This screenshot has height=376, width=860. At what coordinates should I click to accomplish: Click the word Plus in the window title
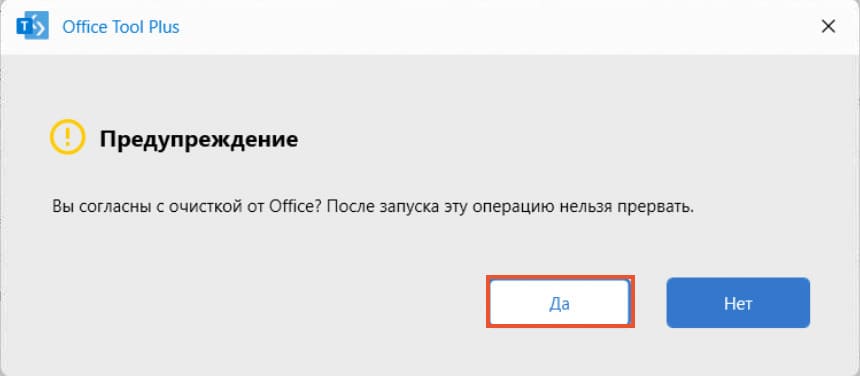pyautogui.click(x=165, y=27)
